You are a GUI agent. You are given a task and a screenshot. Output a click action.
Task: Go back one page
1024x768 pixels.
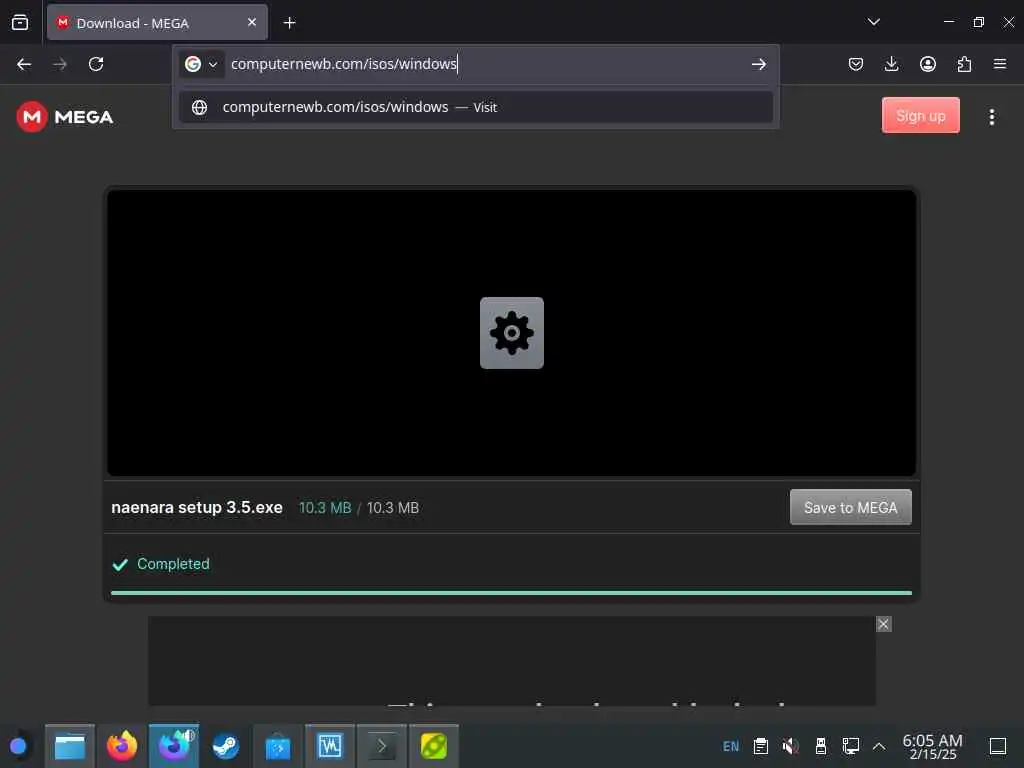24,64
